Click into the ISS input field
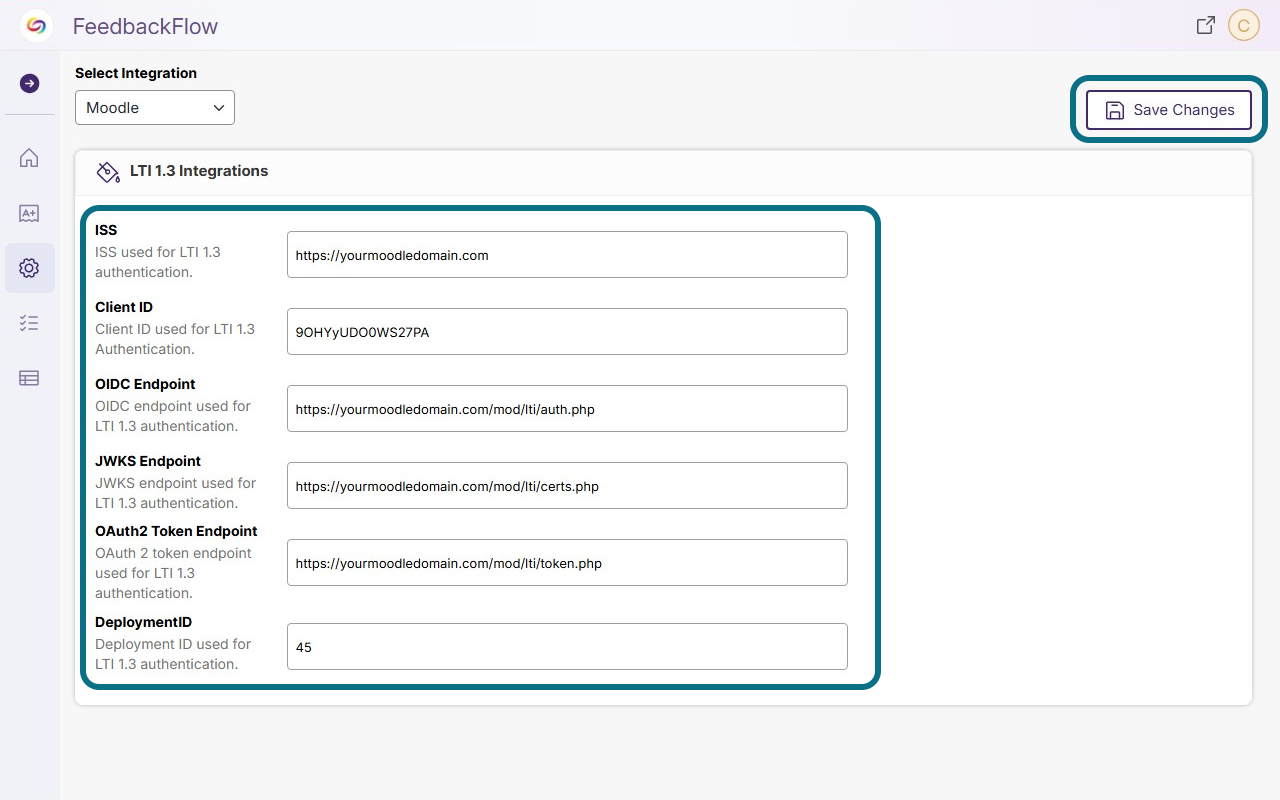 [567, 255]
